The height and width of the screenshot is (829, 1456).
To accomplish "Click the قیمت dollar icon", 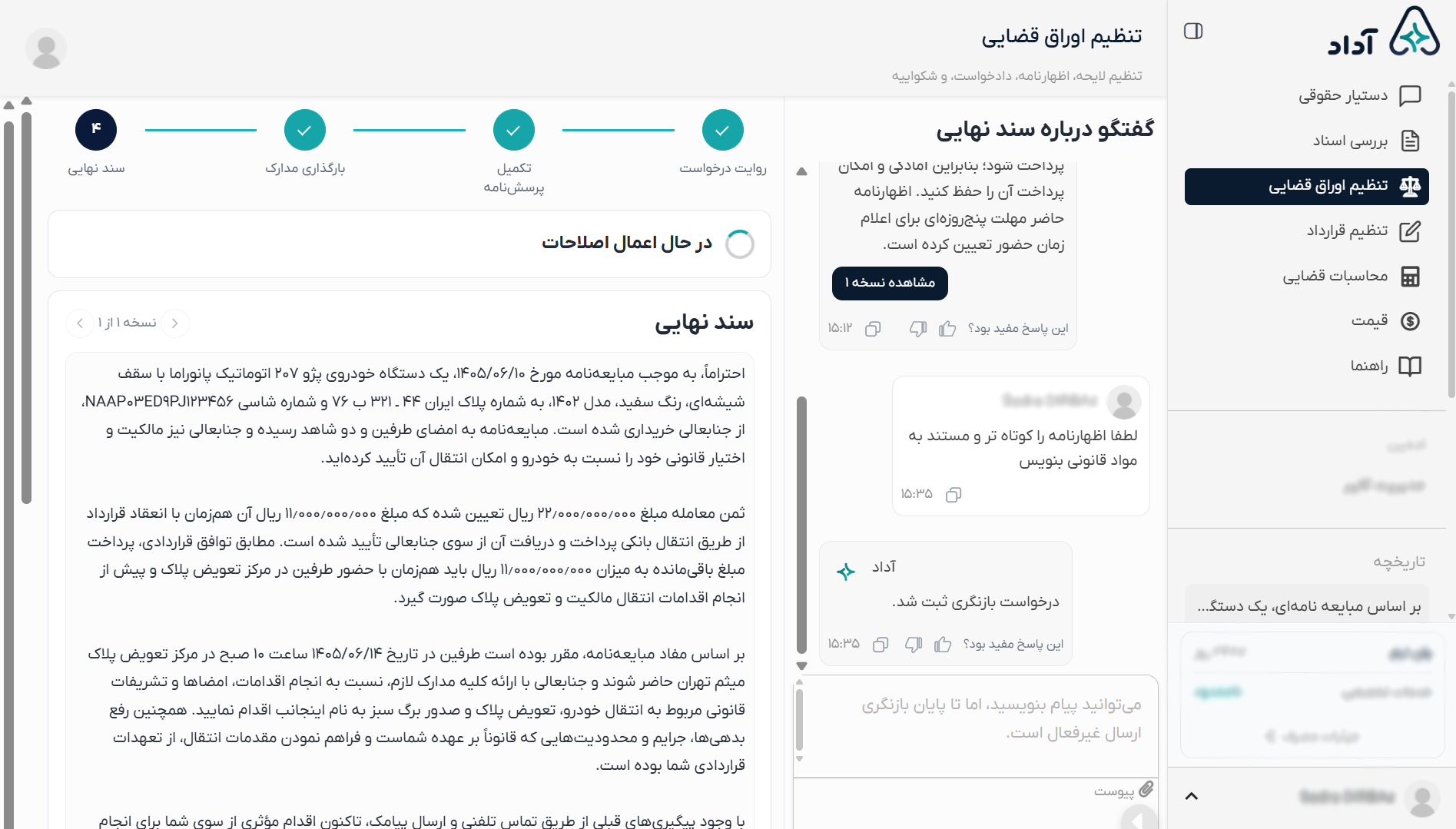I will 1410,321.
